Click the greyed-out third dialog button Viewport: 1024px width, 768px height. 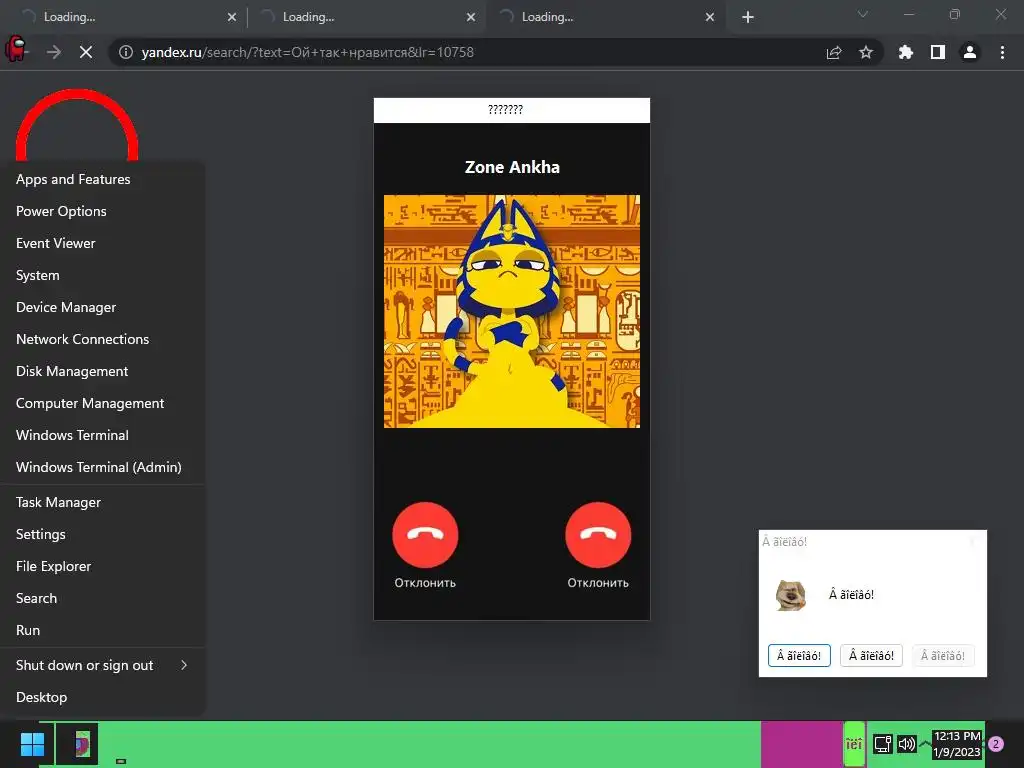click(943, 656)
